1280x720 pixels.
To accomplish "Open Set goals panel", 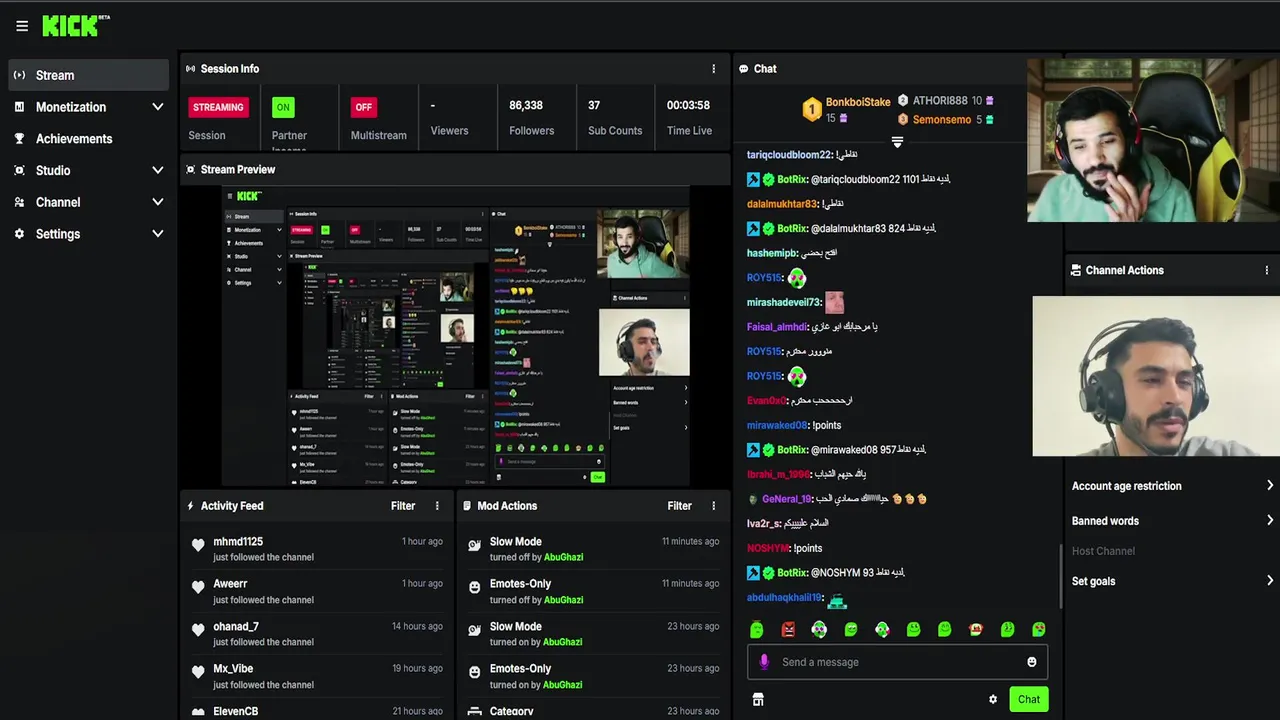I will 1172,581.
